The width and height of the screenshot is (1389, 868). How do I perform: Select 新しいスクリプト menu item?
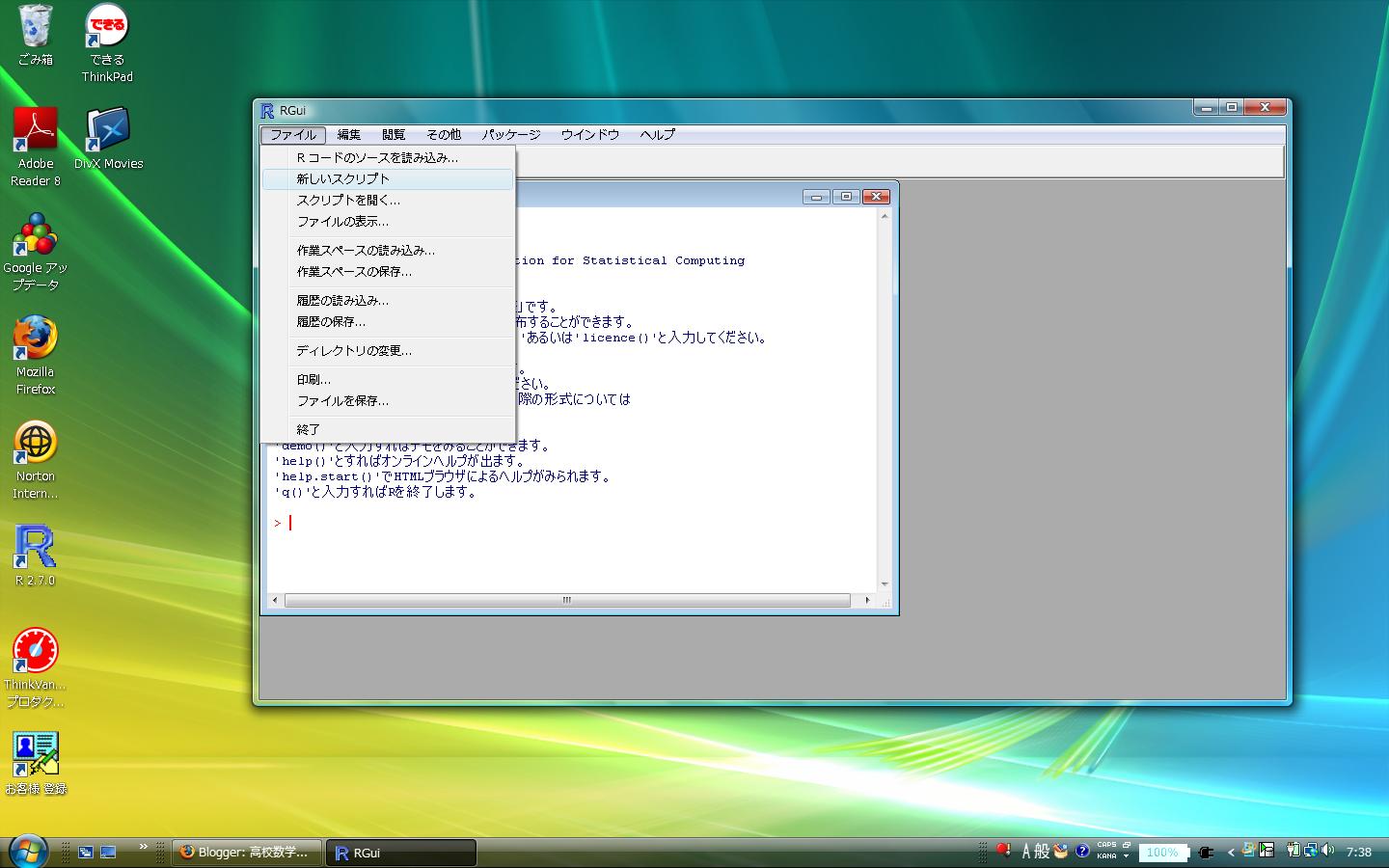pos(388,178)
